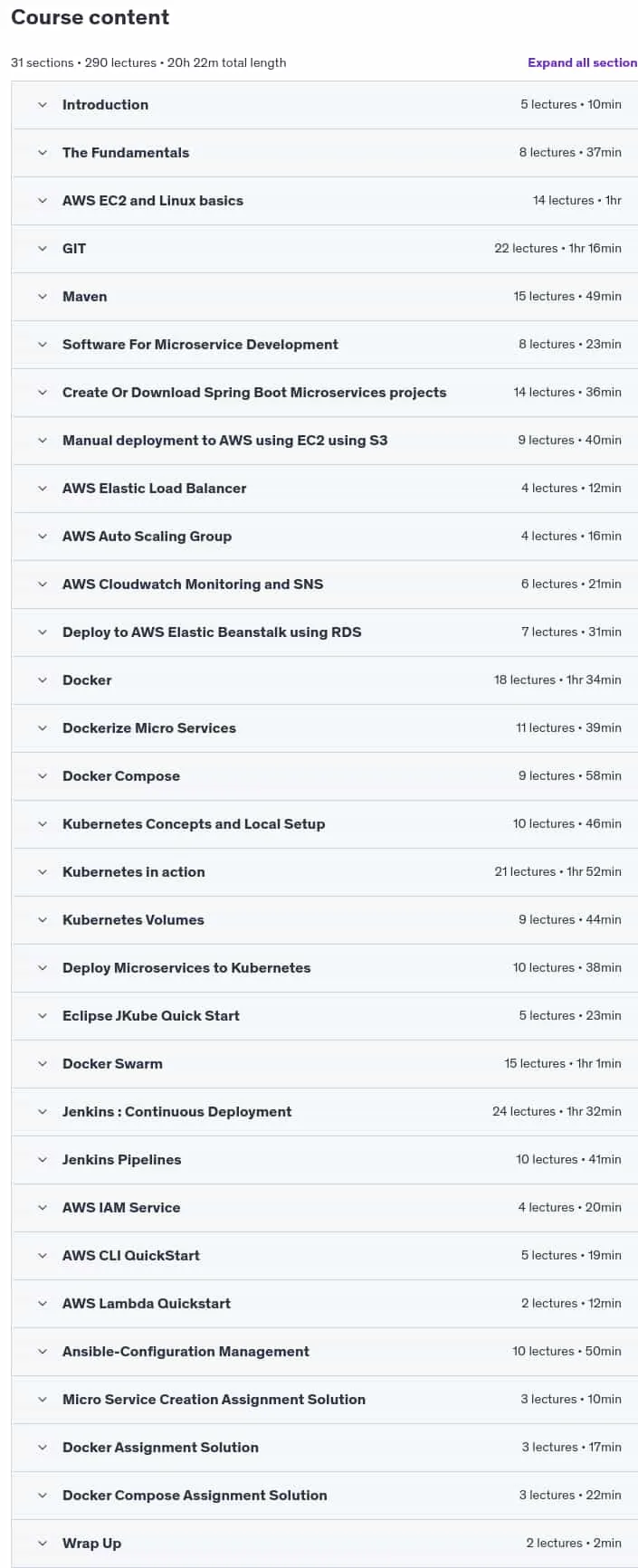Viewport: 638px width, 1568px height.
Task: Open Docker Compose Assignment Solution section
Action: 325,1496
